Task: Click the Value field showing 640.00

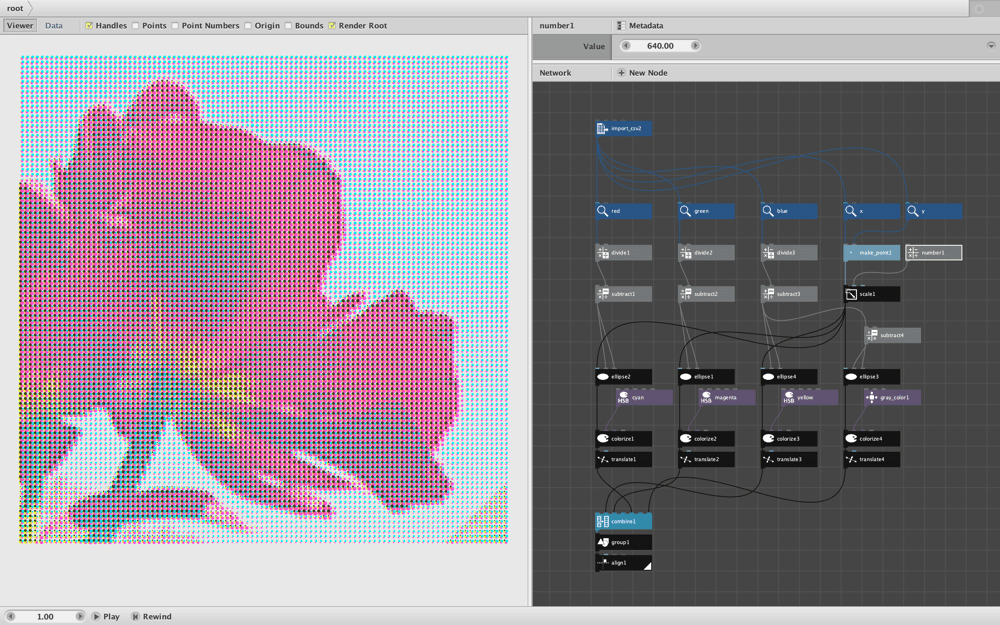Action: (660, 46)
